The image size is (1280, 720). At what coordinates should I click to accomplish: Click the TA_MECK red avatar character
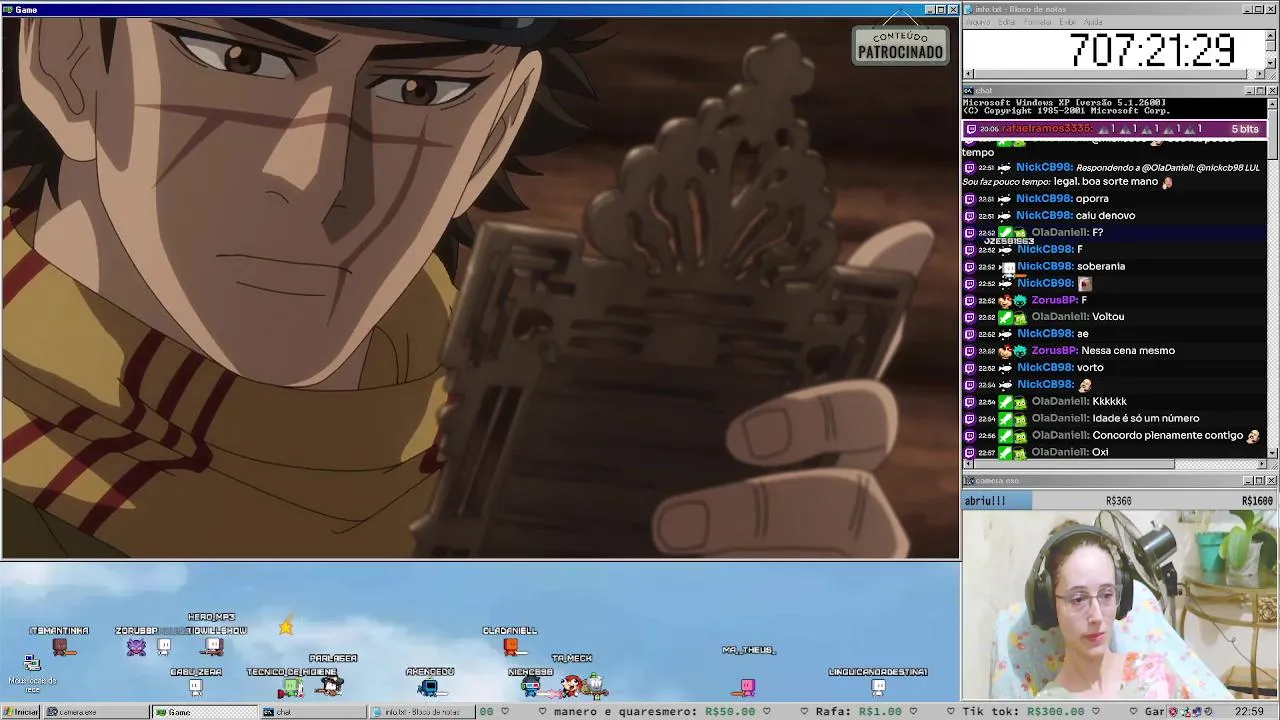pos(571,685)
